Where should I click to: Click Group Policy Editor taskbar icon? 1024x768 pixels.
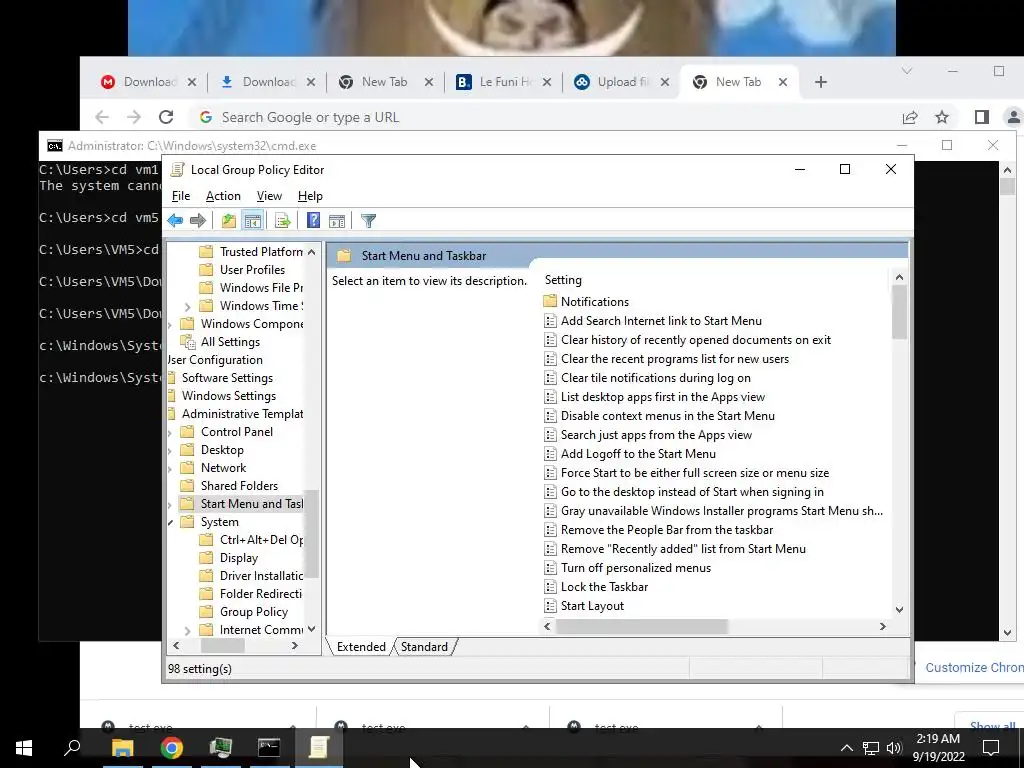[x=318, y=748]
